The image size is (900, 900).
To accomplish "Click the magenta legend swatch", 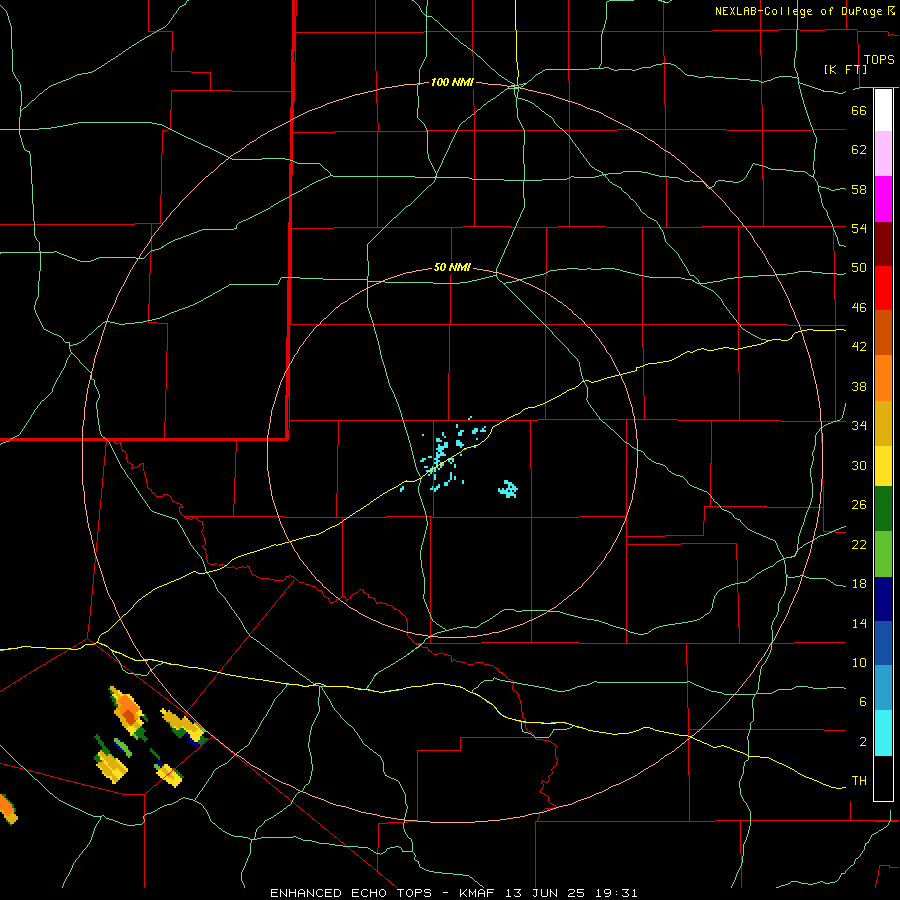I will pyautogui.click(x=883, y=199).
